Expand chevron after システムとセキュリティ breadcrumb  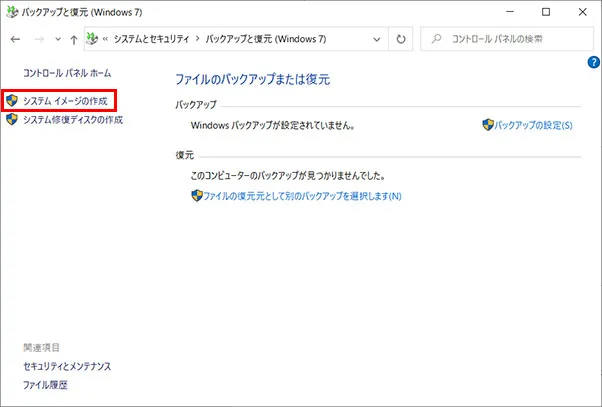pos(197,39)
